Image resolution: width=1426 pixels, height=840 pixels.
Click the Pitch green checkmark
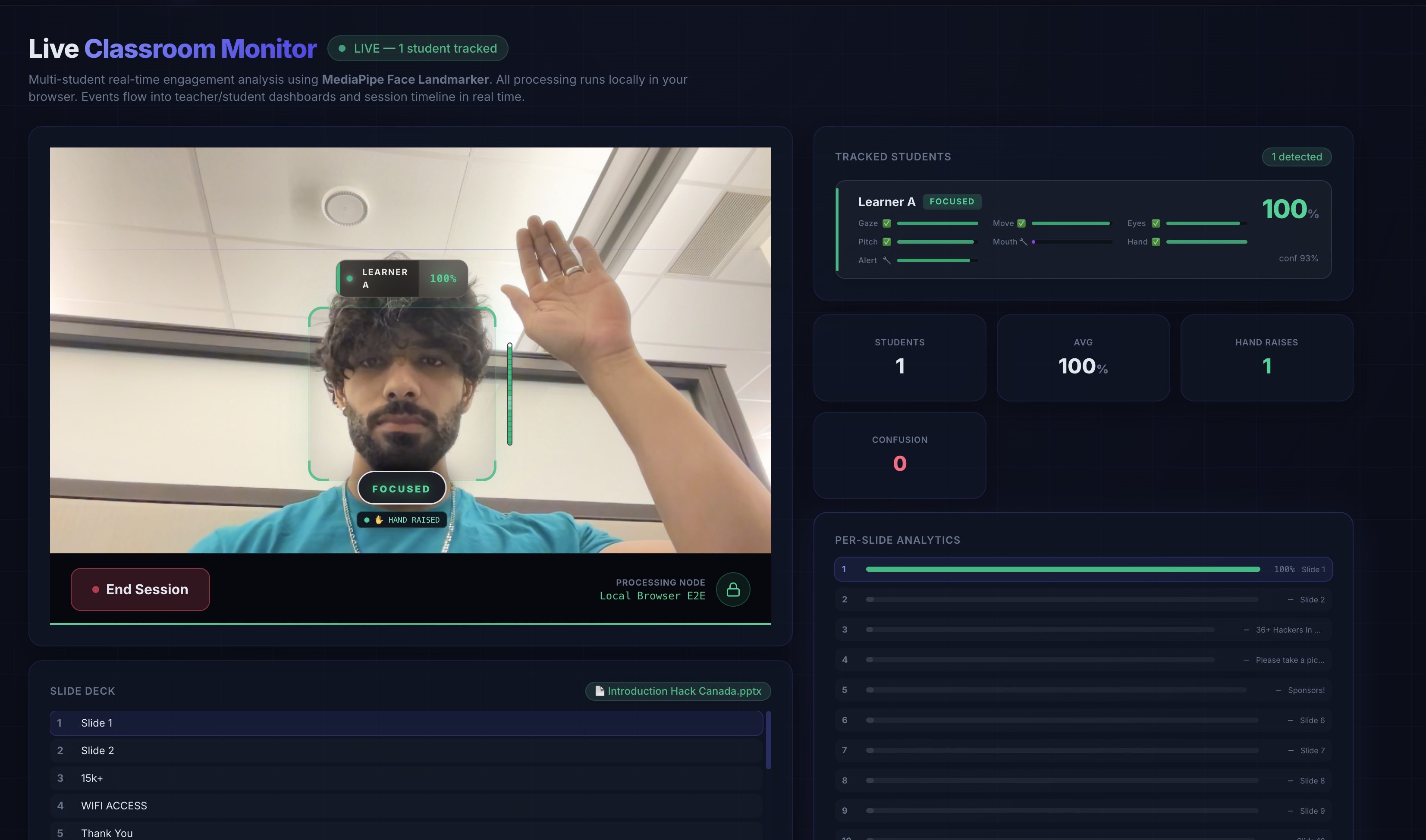click(x=886, y=242)
